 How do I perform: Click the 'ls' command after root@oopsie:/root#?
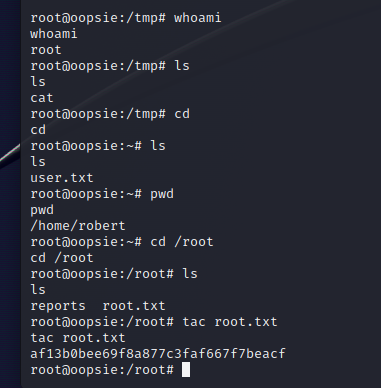point(190,274)
